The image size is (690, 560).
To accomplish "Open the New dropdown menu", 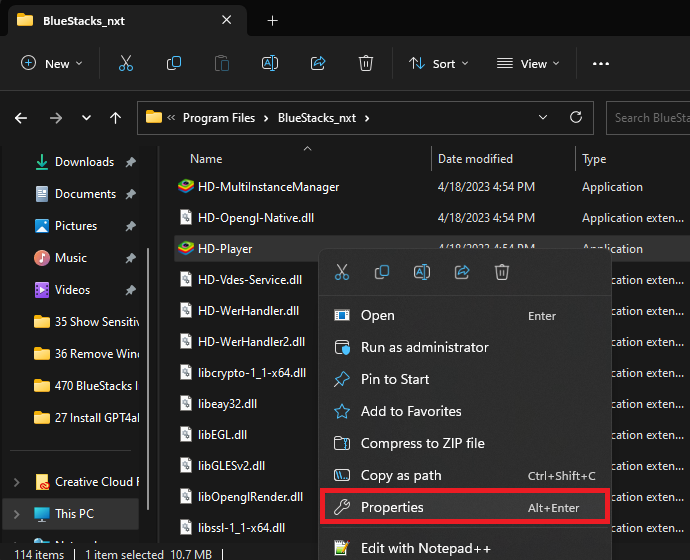I will pos(52,63).
